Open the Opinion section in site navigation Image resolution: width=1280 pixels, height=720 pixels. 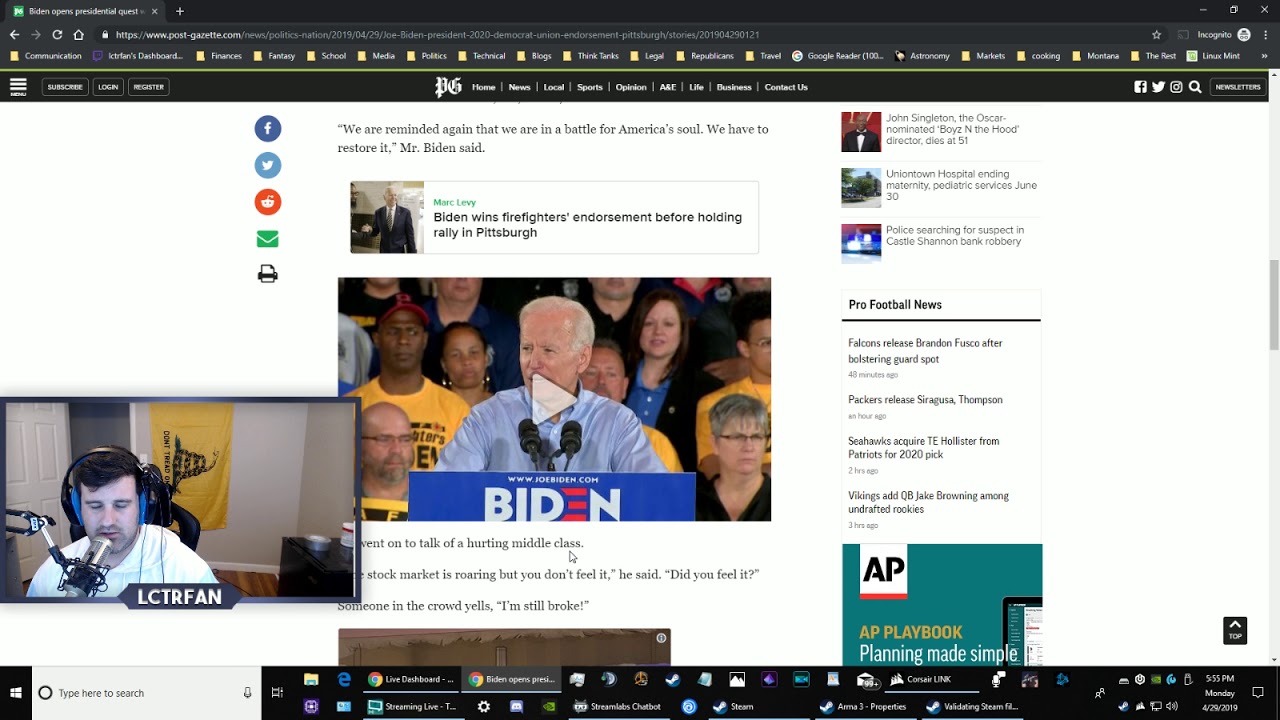(631, 87)
